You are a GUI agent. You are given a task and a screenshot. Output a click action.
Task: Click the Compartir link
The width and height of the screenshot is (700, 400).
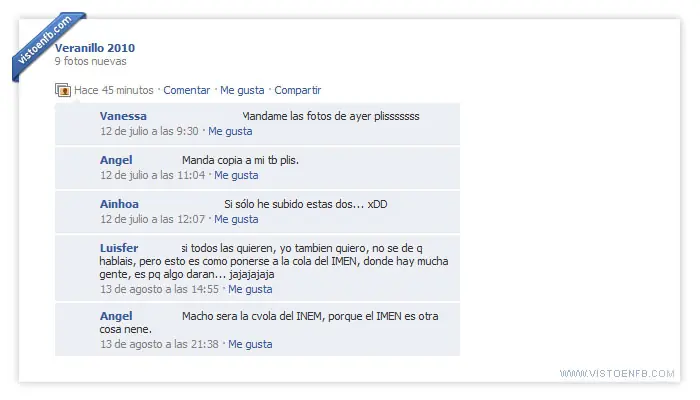click(x=298, y=90)
